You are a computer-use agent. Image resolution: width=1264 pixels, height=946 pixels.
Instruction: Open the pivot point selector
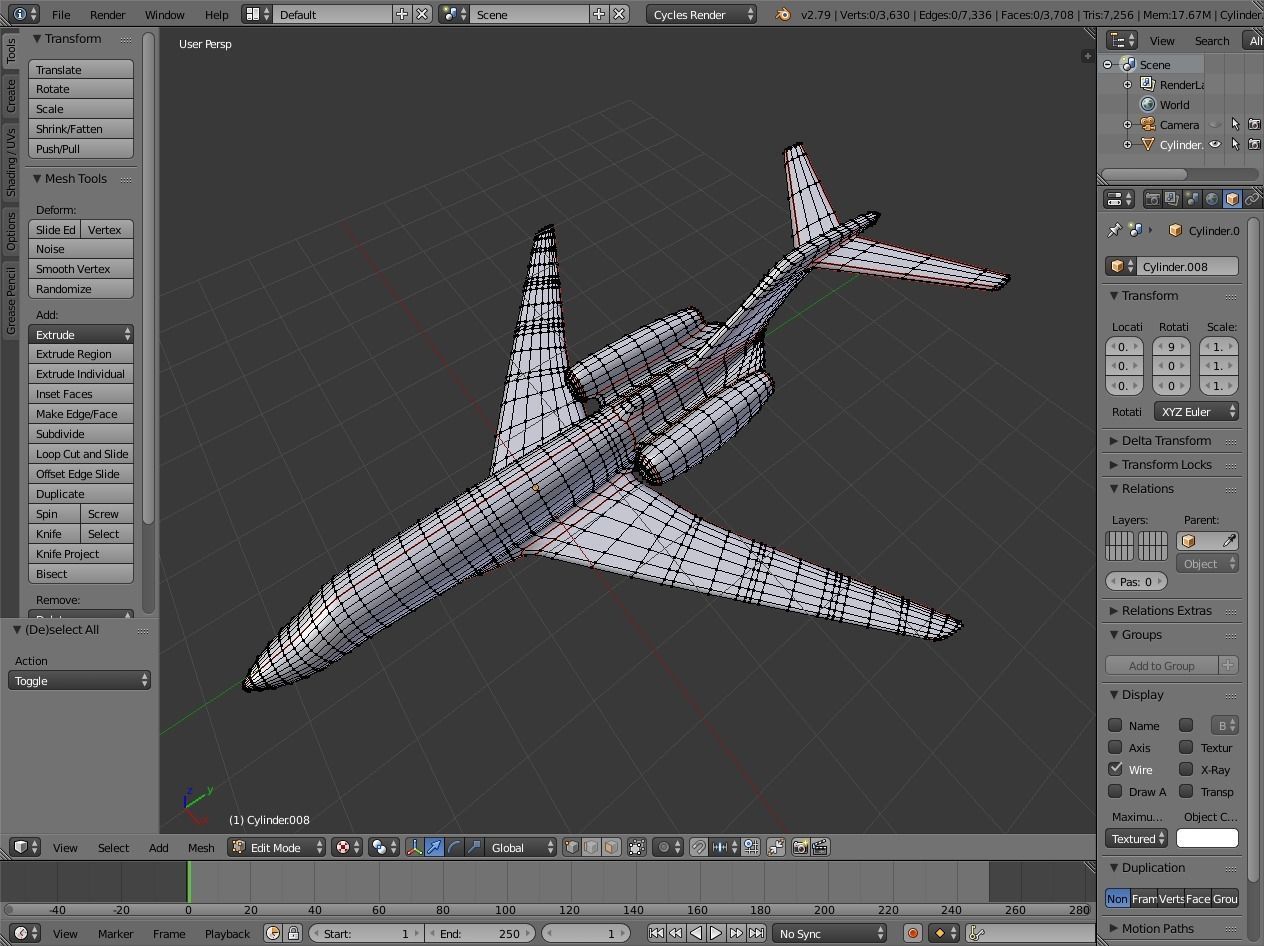pos(383,847)
